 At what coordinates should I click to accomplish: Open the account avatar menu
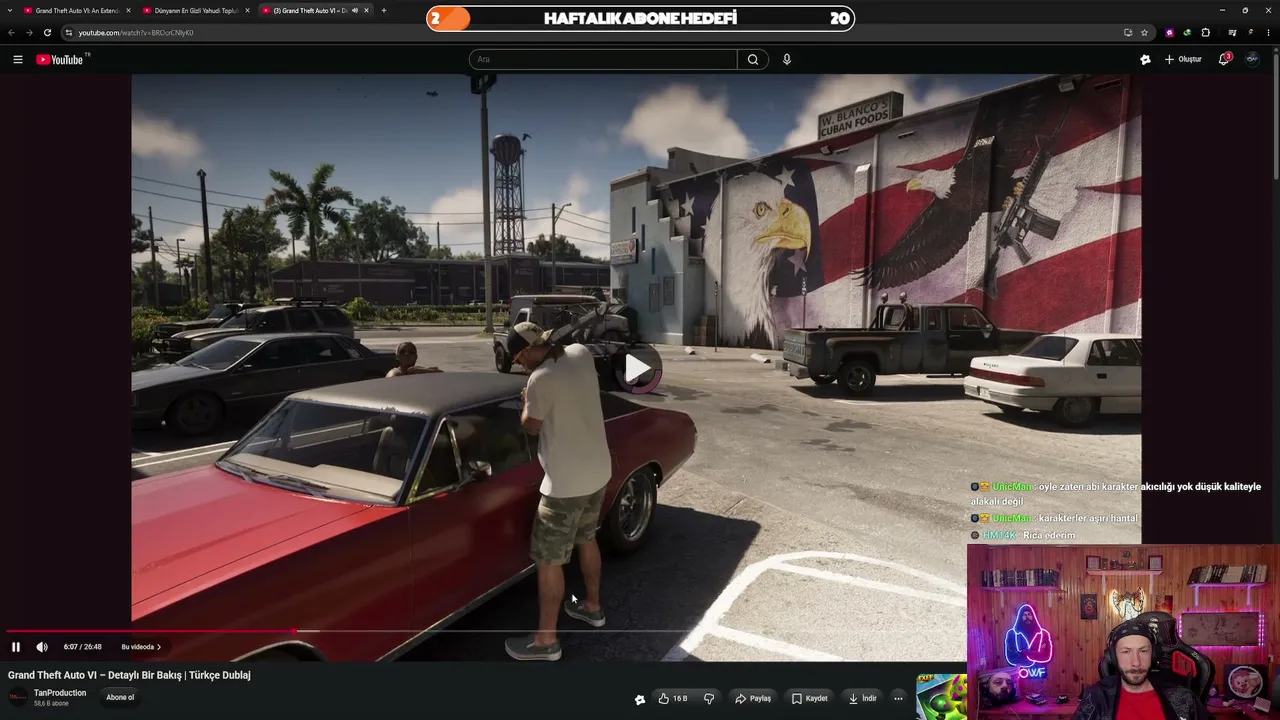[1252, 60]
